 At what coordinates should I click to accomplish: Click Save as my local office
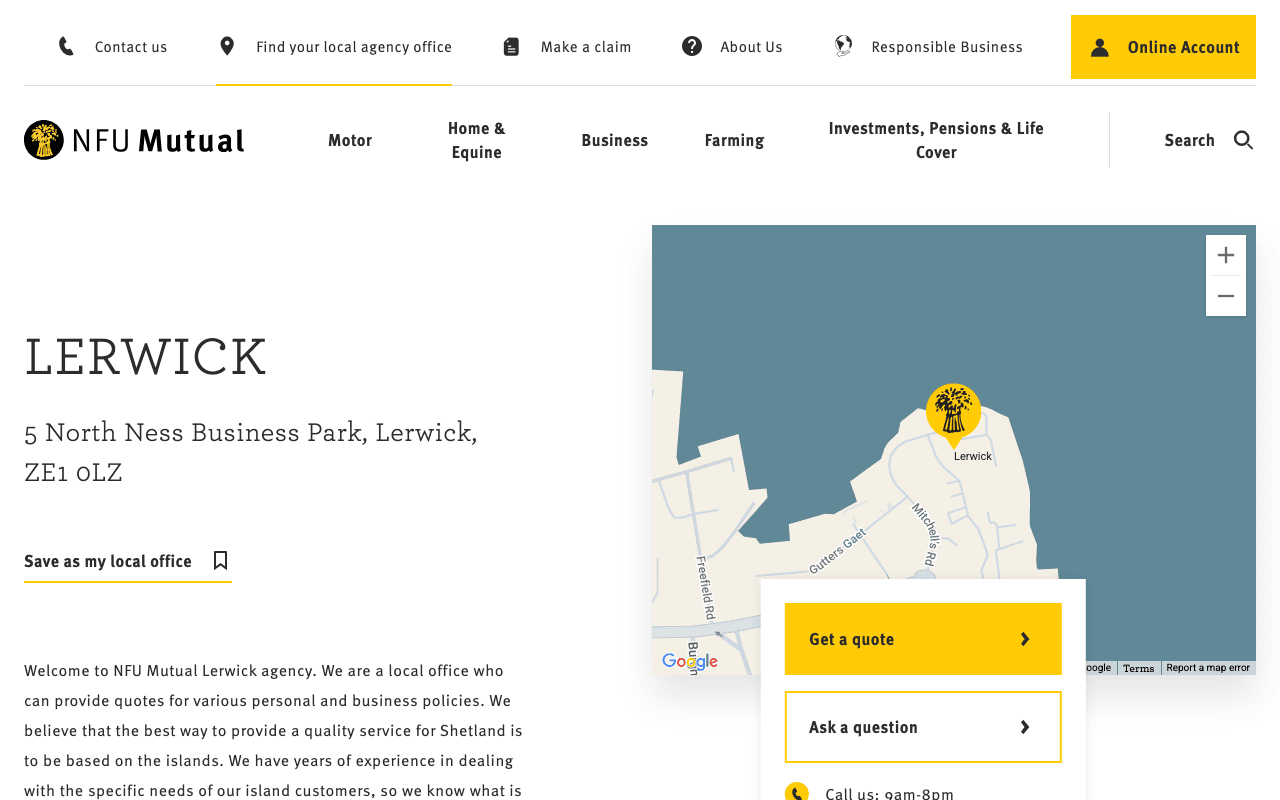tap(128, 561)
